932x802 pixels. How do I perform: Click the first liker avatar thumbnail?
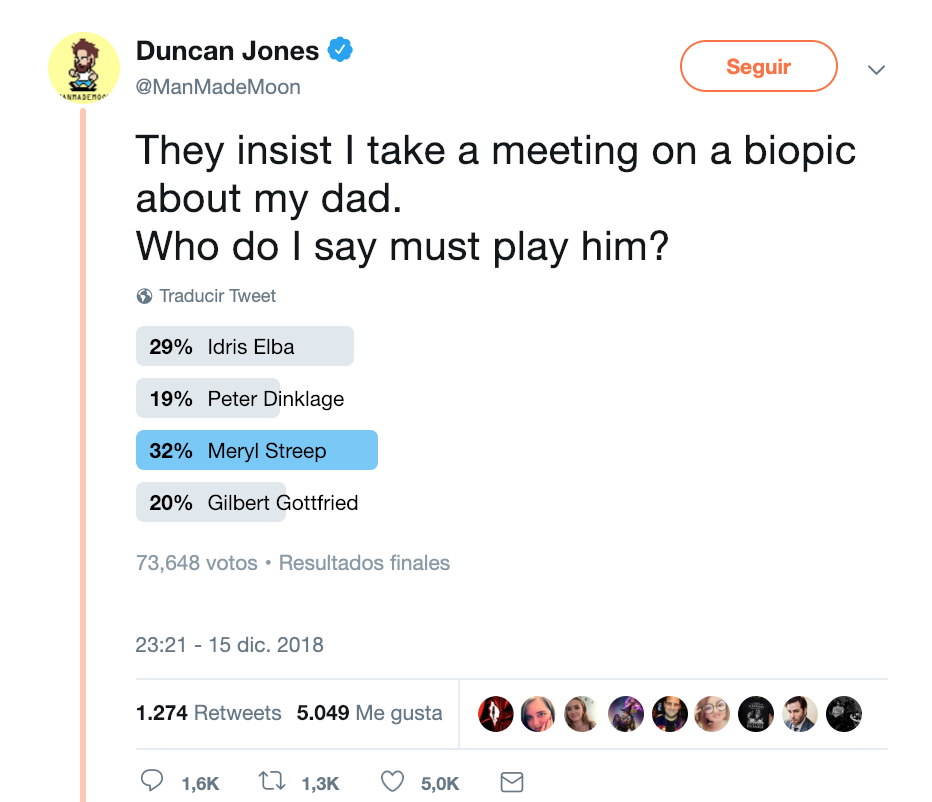click(496, 713)
